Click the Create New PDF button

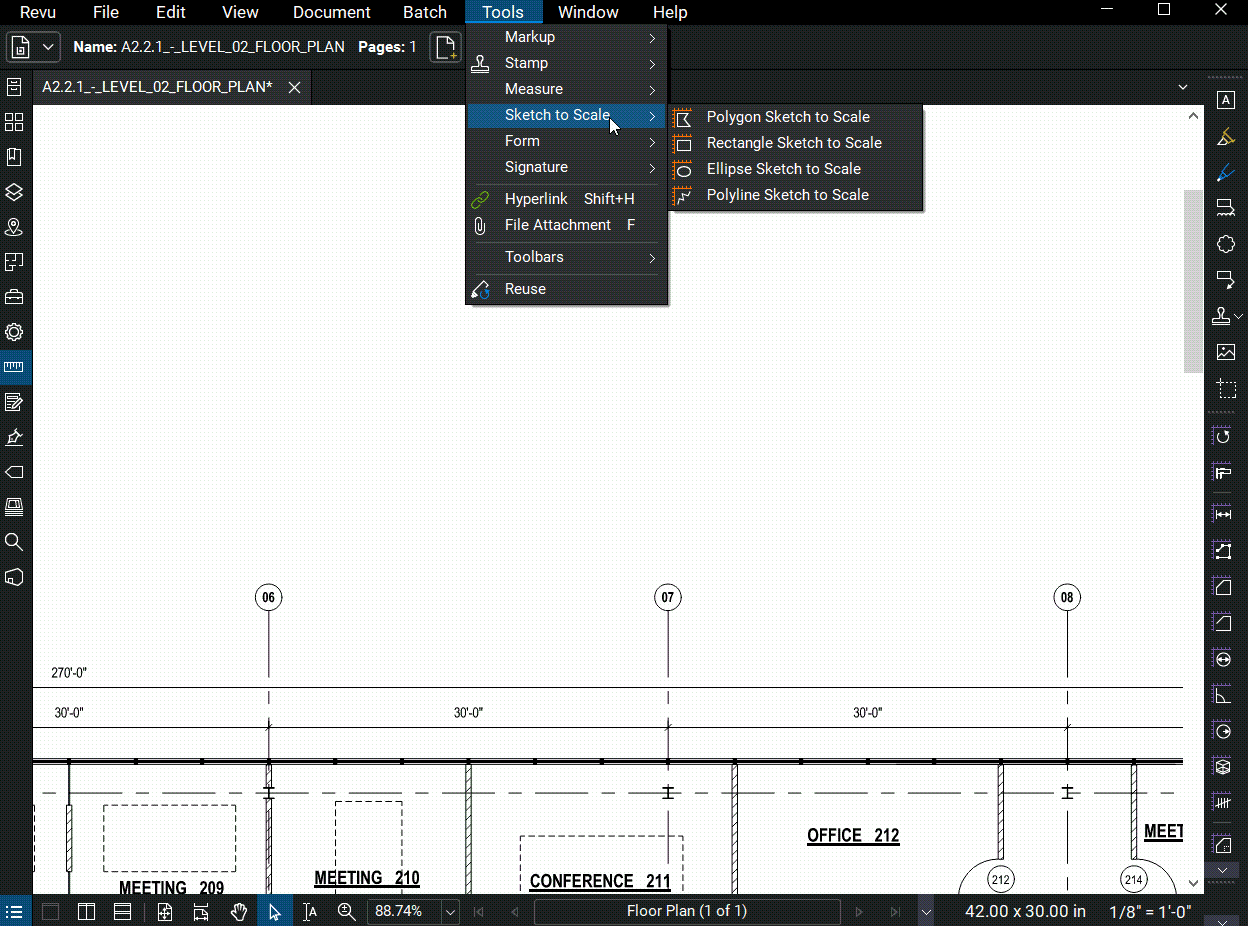click(445, 47)
